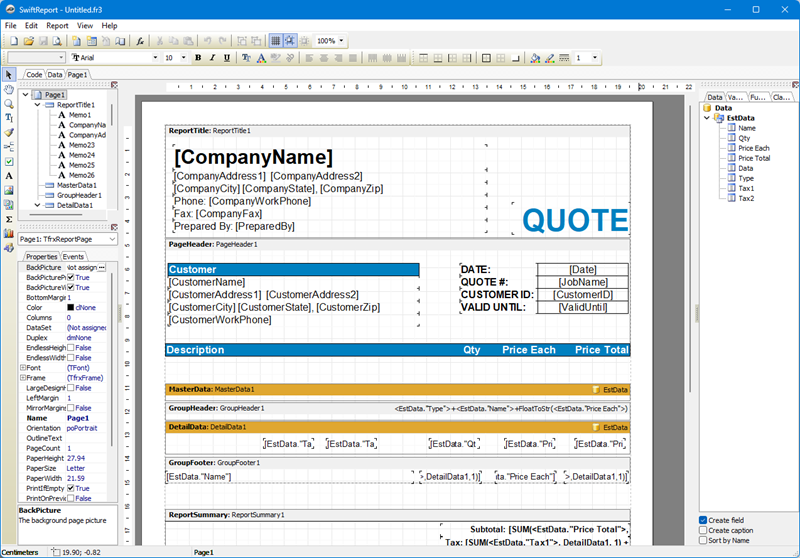The width and height of the screenshot is (800, 558).
Task: Toggle PrintOnPreviousPage checkbox
Action: [71, 498]
